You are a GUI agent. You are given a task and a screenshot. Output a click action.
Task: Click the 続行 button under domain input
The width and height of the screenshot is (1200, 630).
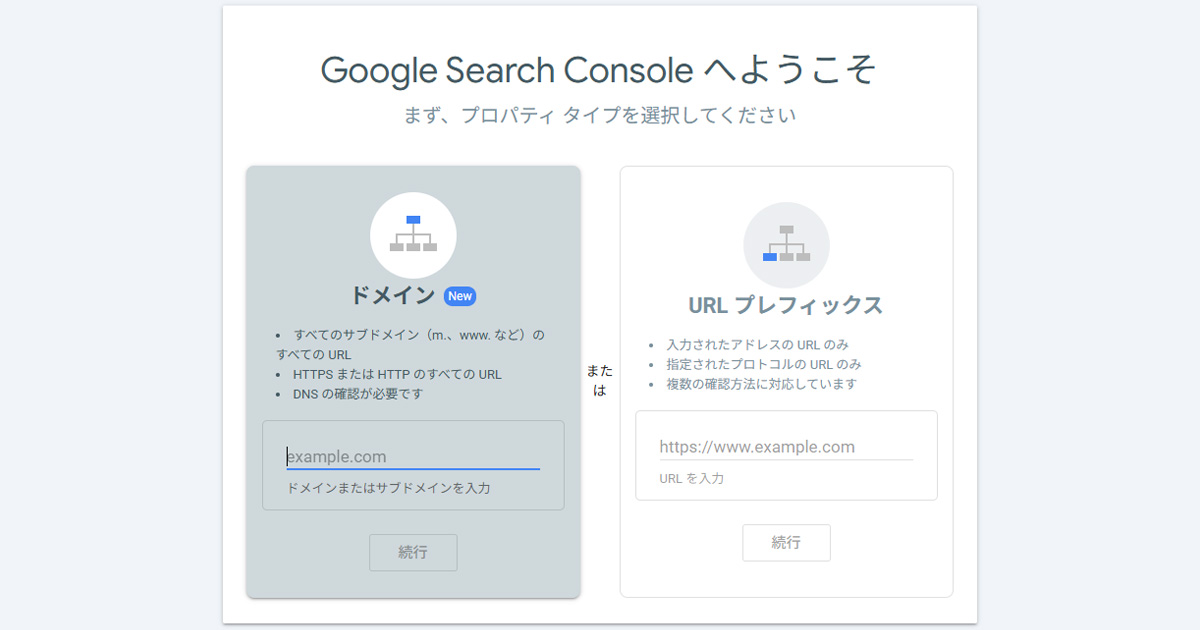(x=413, y=552)
